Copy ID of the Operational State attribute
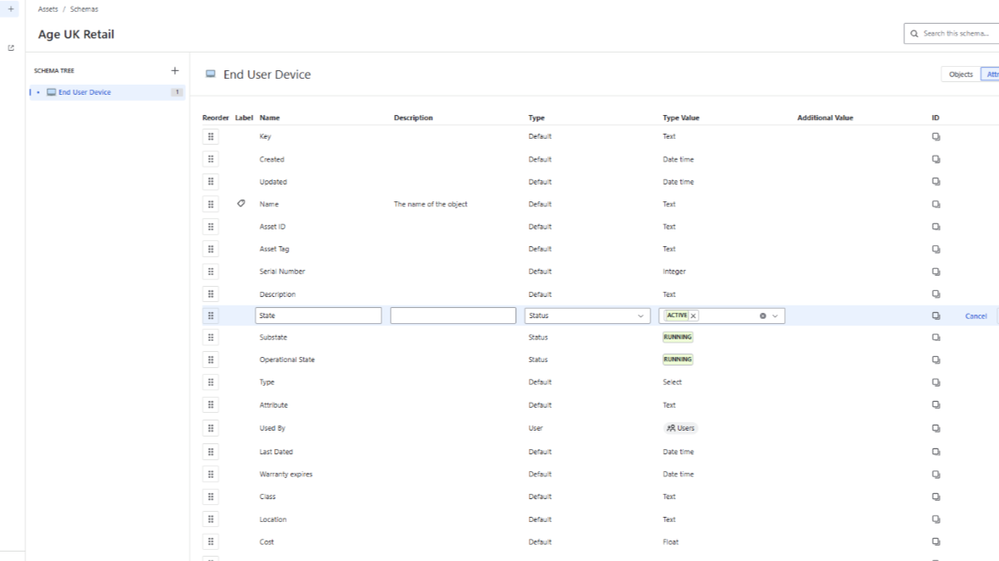Image resolution: width=999 pixels, height=561 pixels. (936, 360)
